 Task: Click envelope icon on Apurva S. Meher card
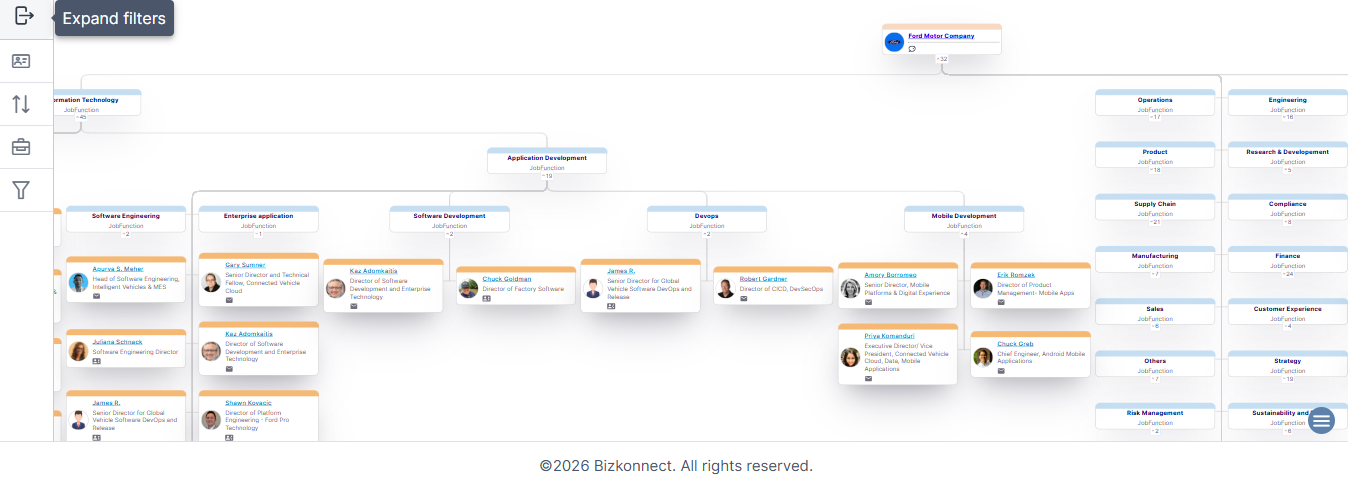click(x=97, y=296)
